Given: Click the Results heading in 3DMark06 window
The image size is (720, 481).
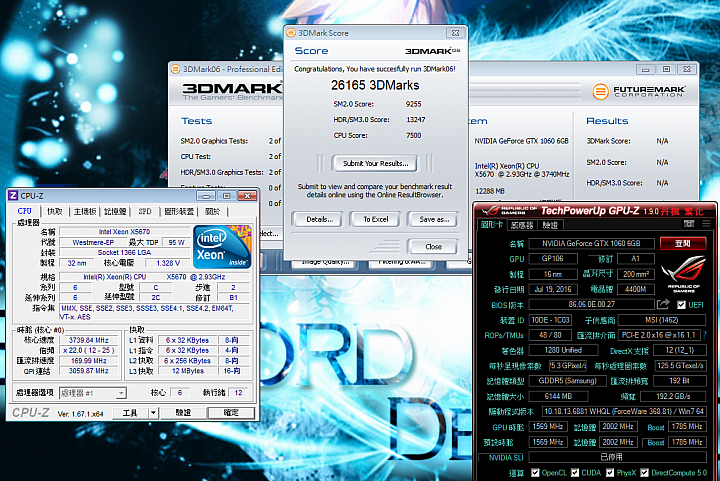Looking at the screenshot, I should click(x=607, y=121).
